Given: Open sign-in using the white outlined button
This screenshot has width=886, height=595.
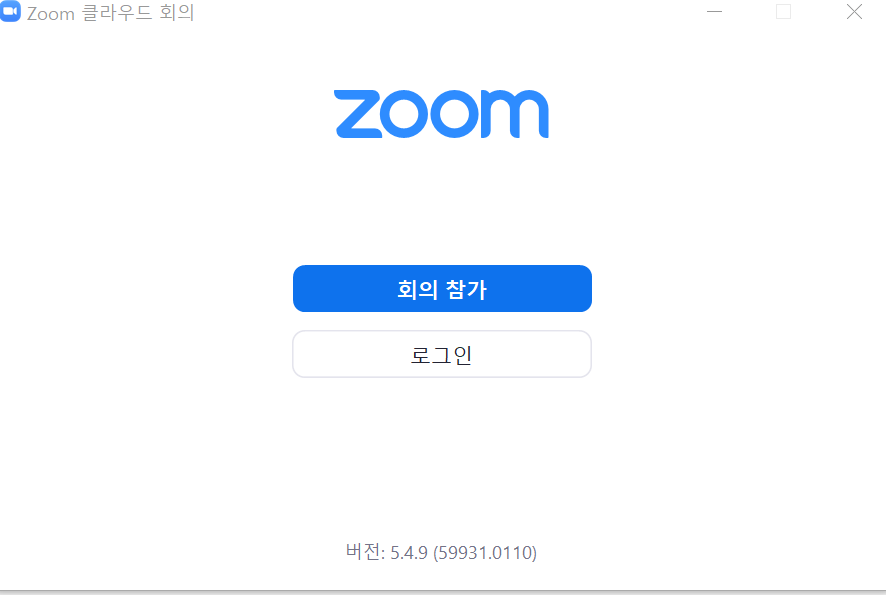Looking at the screenshot, I should coord(442,354).
